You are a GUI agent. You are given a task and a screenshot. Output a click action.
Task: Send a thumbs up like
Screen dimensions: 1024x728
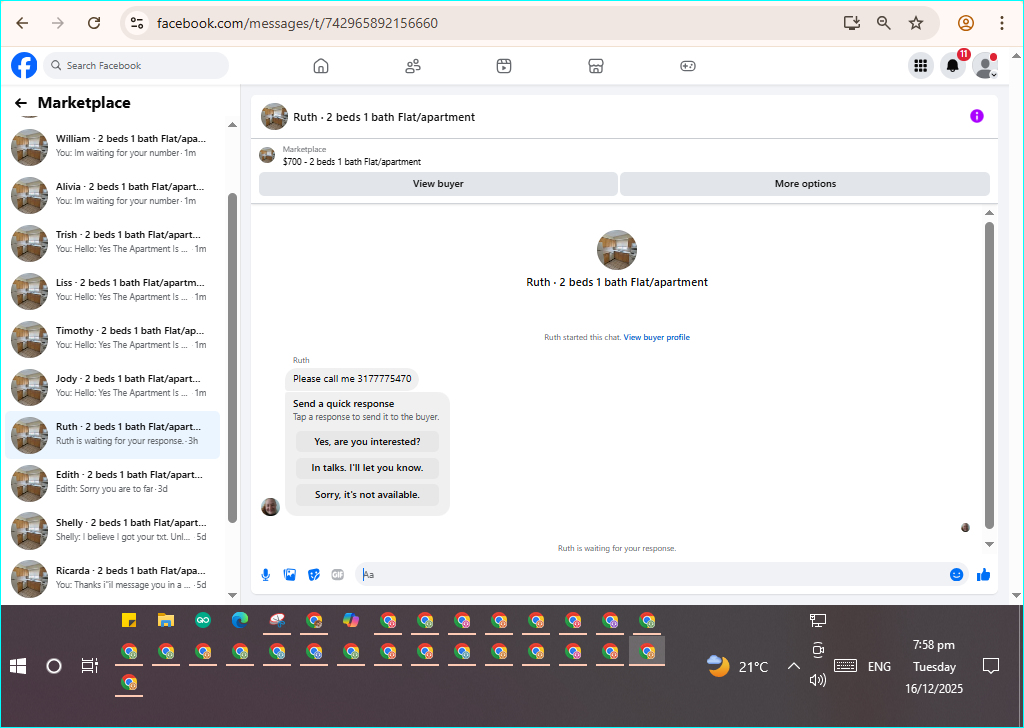click(x=984, y=575)
